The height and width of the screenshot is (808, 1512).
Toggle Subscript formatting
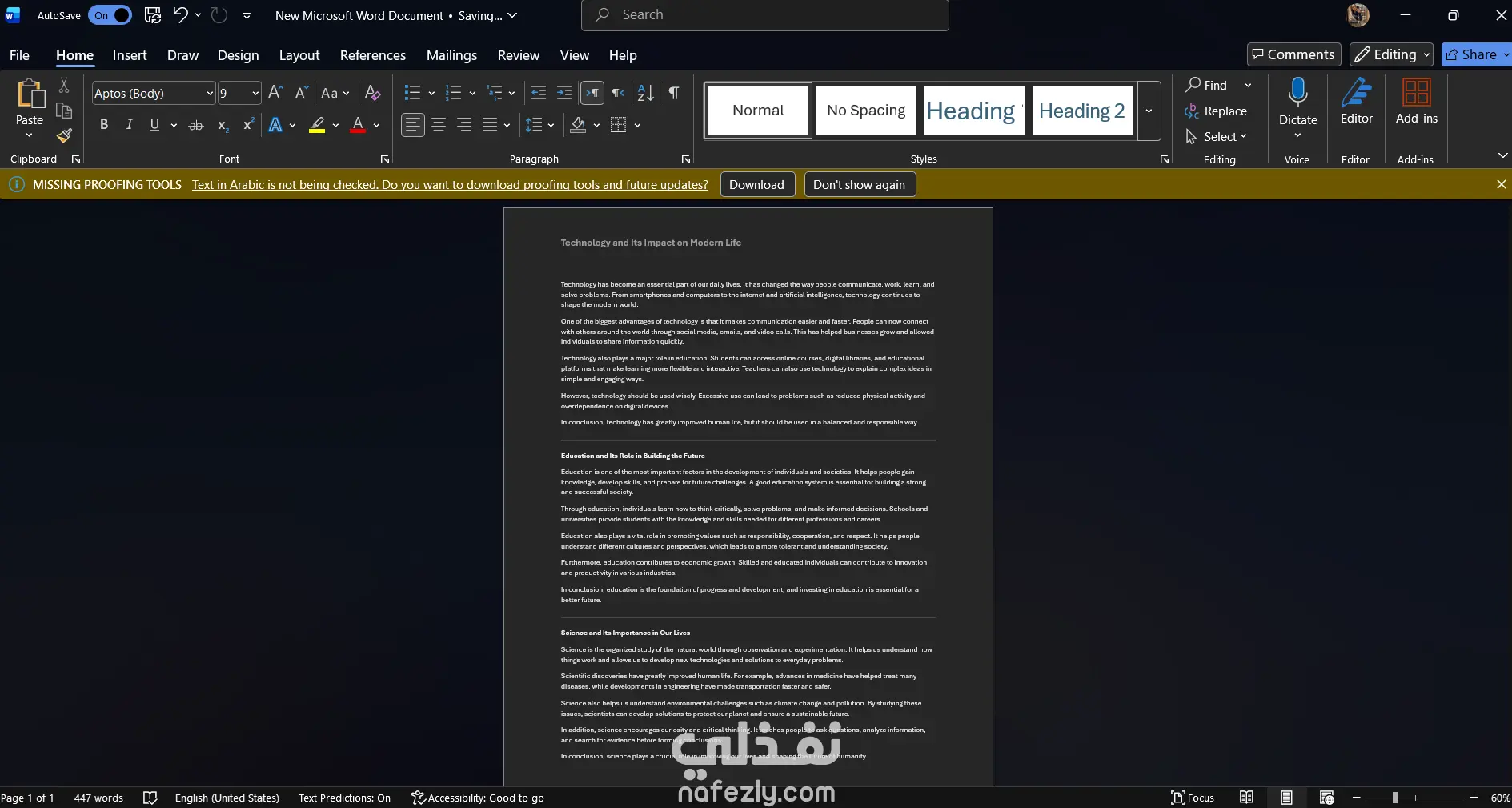click(x=223, y=125)
